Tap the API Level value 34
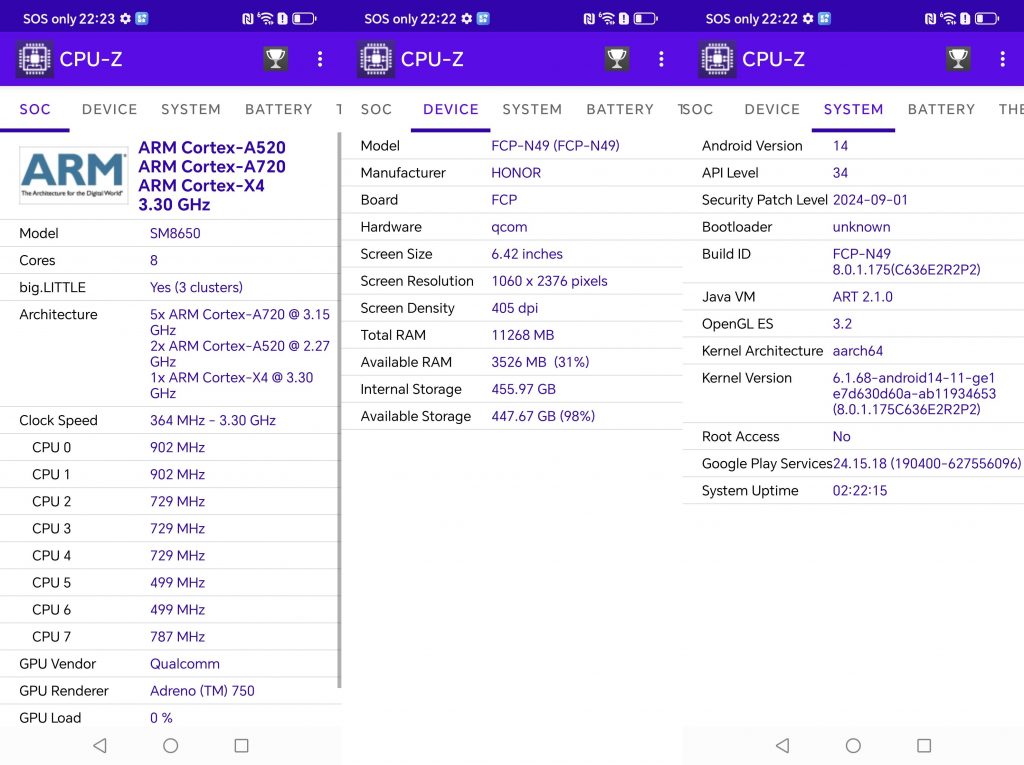The width and height of the screenshot is (1024, 765). [840, 173]
